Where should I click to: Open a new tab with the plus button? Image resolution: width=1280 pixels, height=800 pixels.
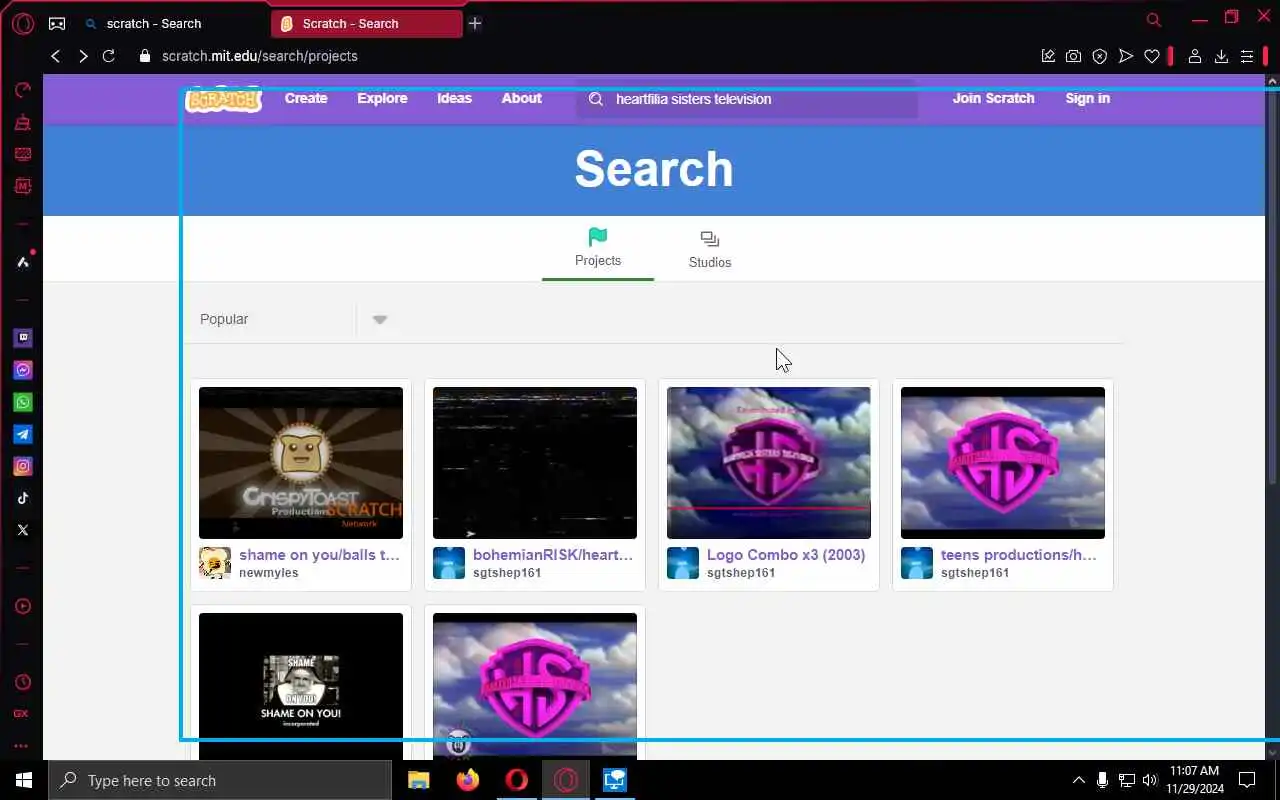tap(475, 23)
